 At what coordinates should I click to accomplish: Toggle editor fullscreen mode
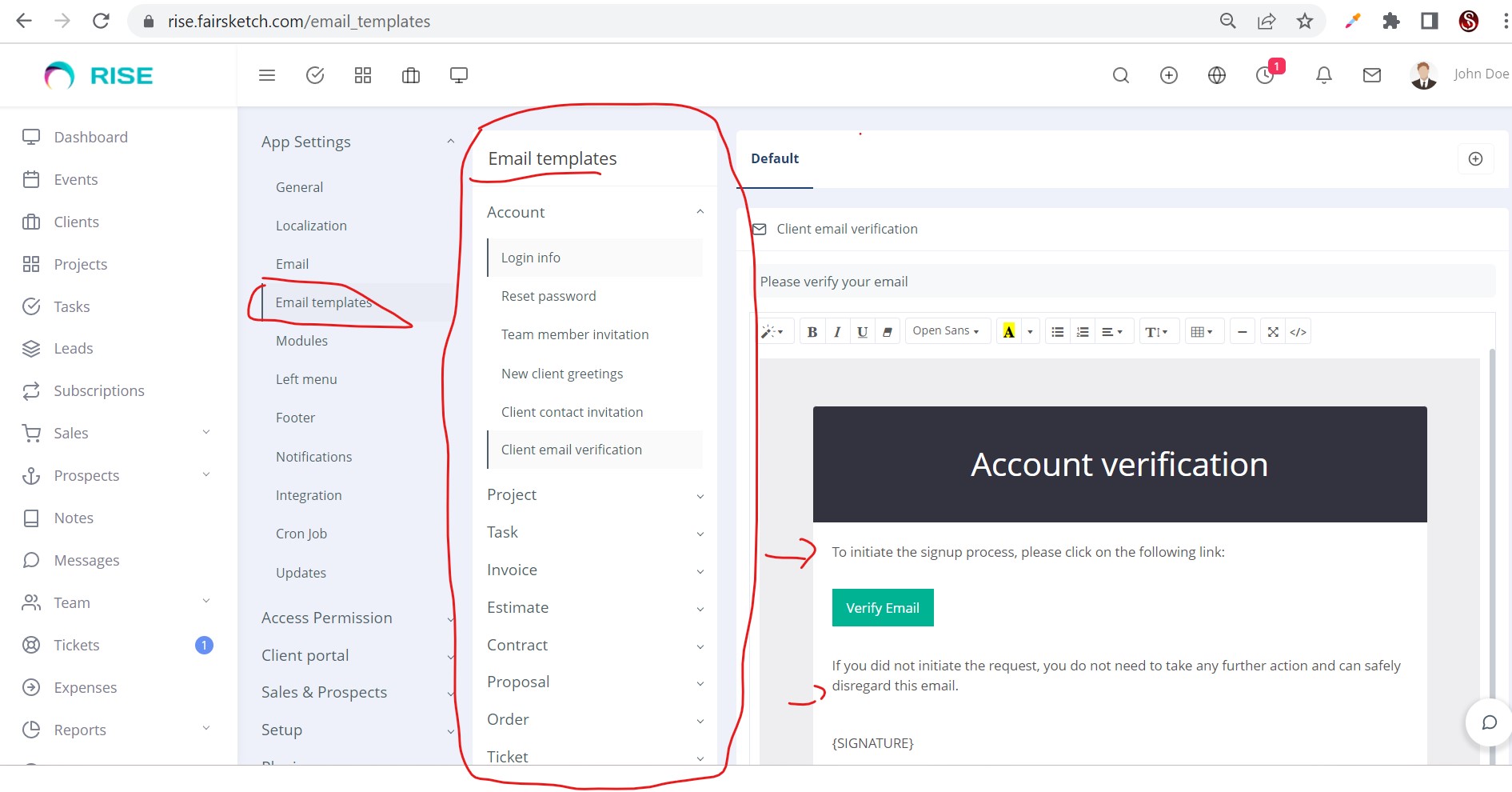(x=1273, y=331)
